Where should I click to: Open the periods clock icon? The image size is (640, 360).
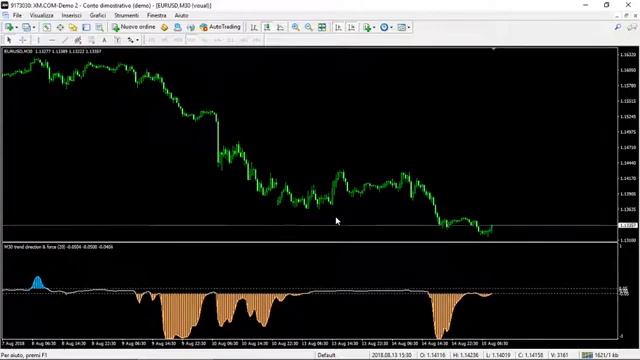[384, 27]
